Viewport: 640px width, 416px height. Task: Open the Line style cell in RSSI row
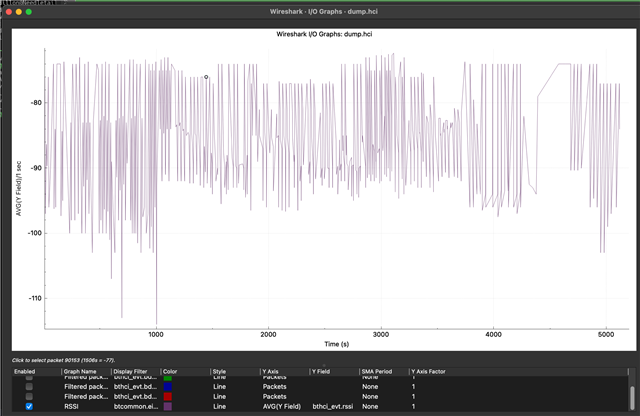click(220, 406)
